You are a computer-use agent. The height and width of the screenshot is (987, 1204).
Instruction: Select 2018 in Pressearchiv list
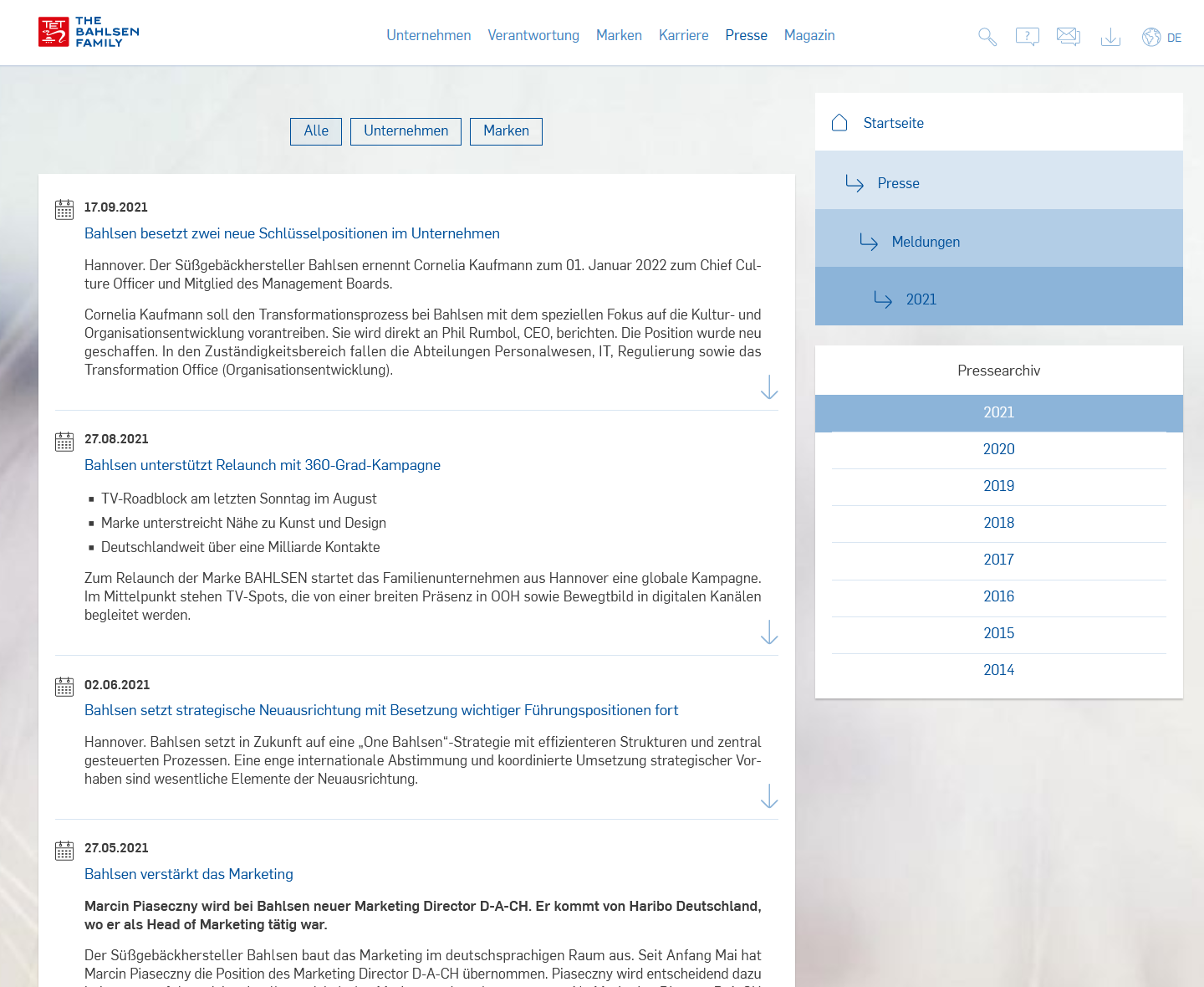999,524
